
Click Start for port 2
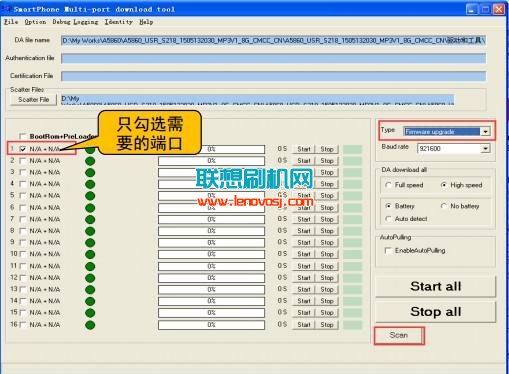304,161
